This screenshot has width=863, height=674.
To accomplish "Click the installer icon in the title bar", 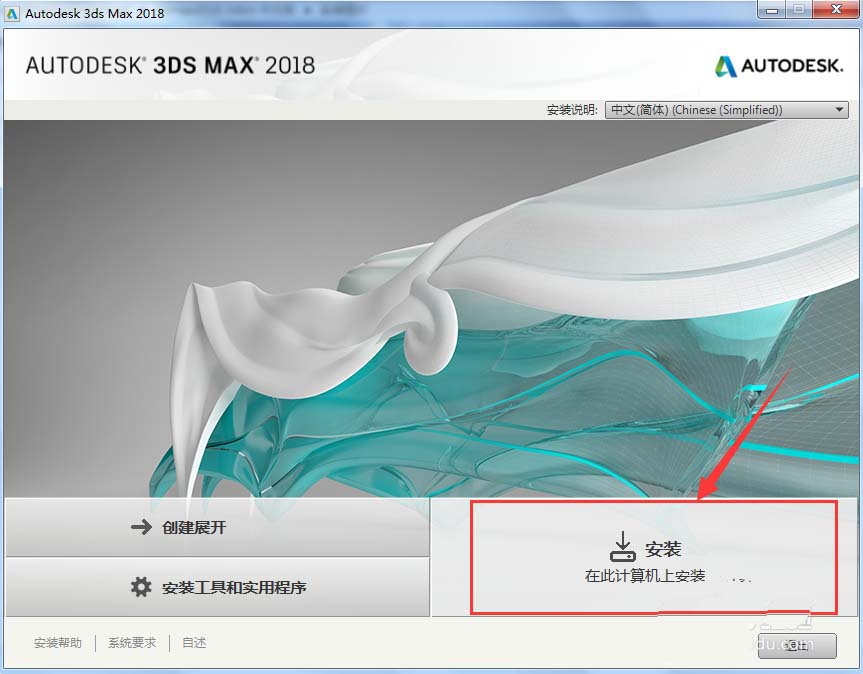I will click(13, 12).
